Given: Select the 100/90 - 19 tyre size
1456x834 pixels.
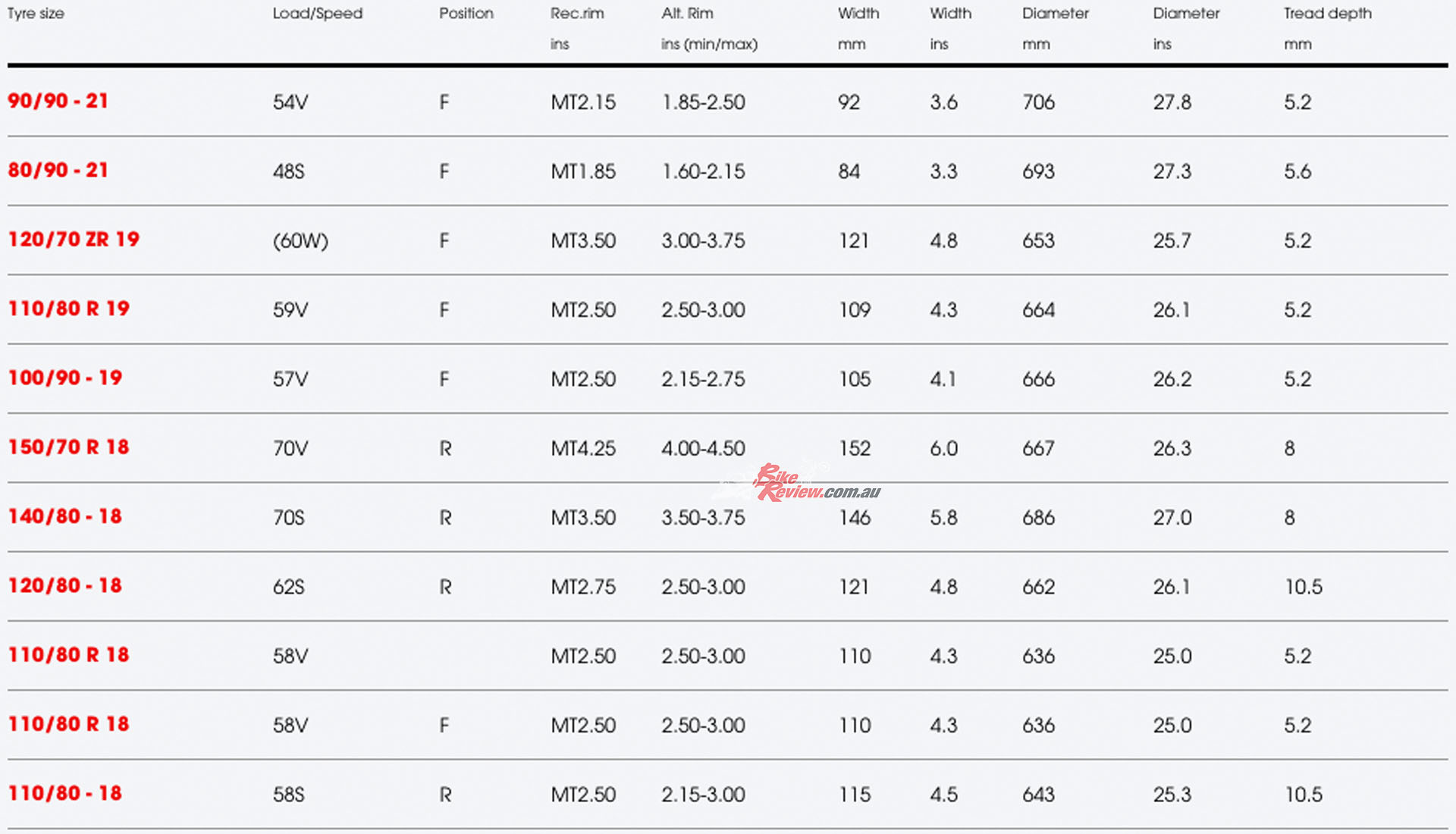Looking at the screenshot, I should click(64, 378).
